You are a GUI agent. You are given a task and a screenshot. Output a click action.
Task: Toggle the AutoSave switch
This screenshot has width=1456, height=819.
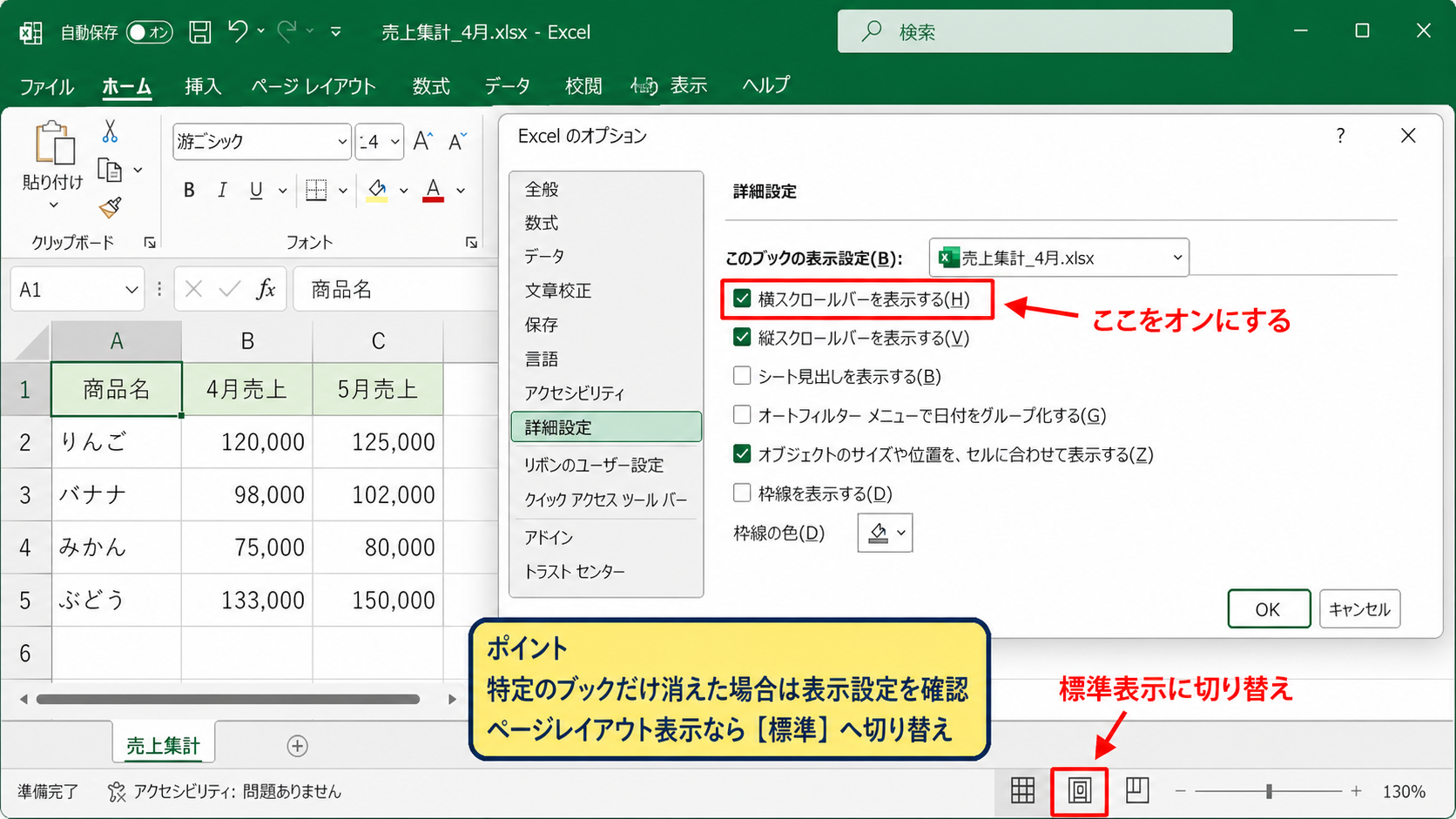[x=149, y=32]
